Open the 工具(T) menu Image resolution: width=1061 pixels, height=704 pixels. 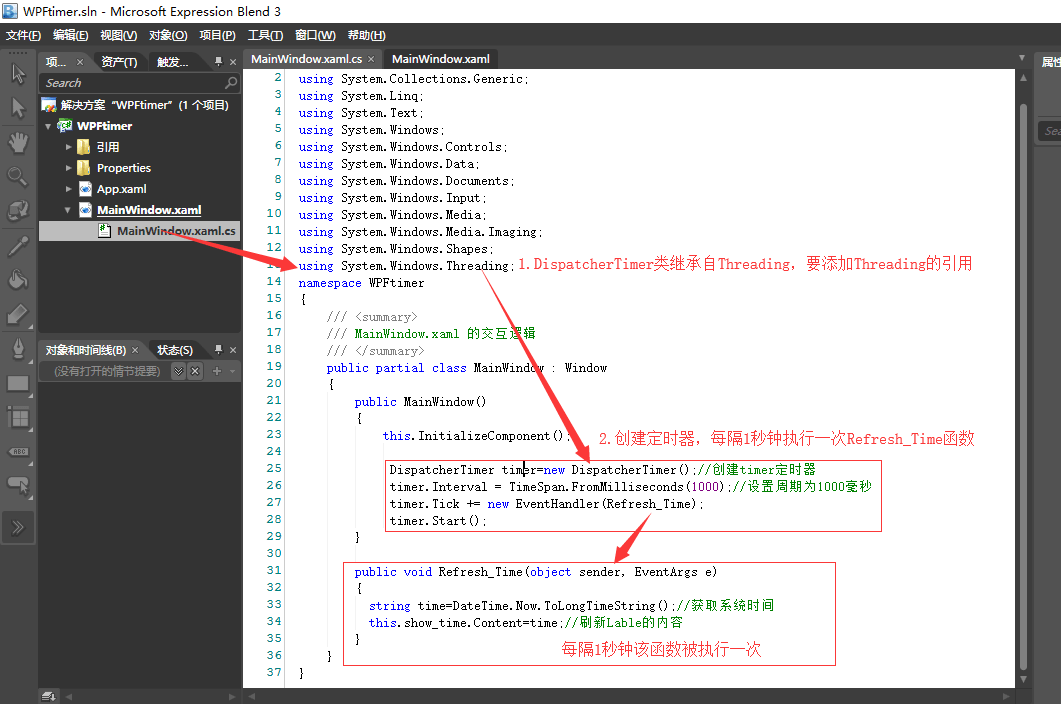tap(265, 35)
